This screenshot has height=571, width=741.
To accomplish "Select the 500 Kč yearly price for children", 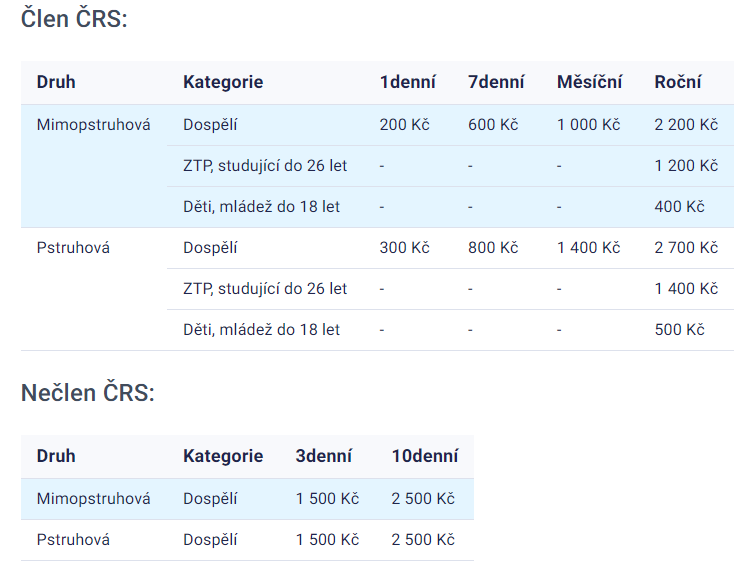I will tap(679, 330).
